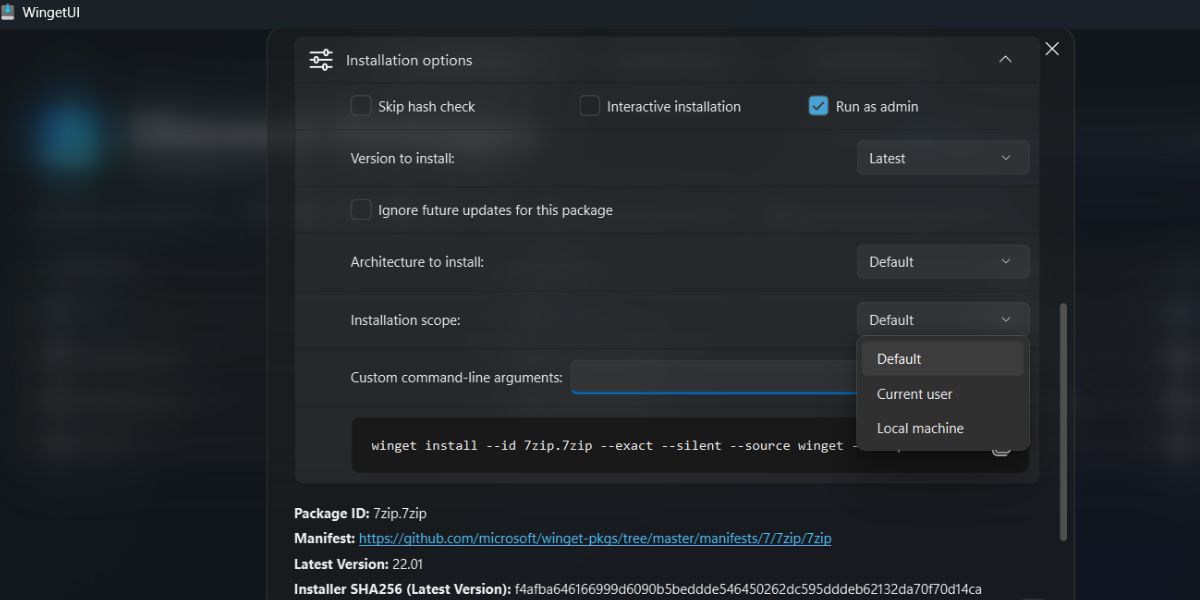The width and height of the screenshot is (1200, 600).
Task: Click the Latest Version 22.01 text
Action: [408, 564]
